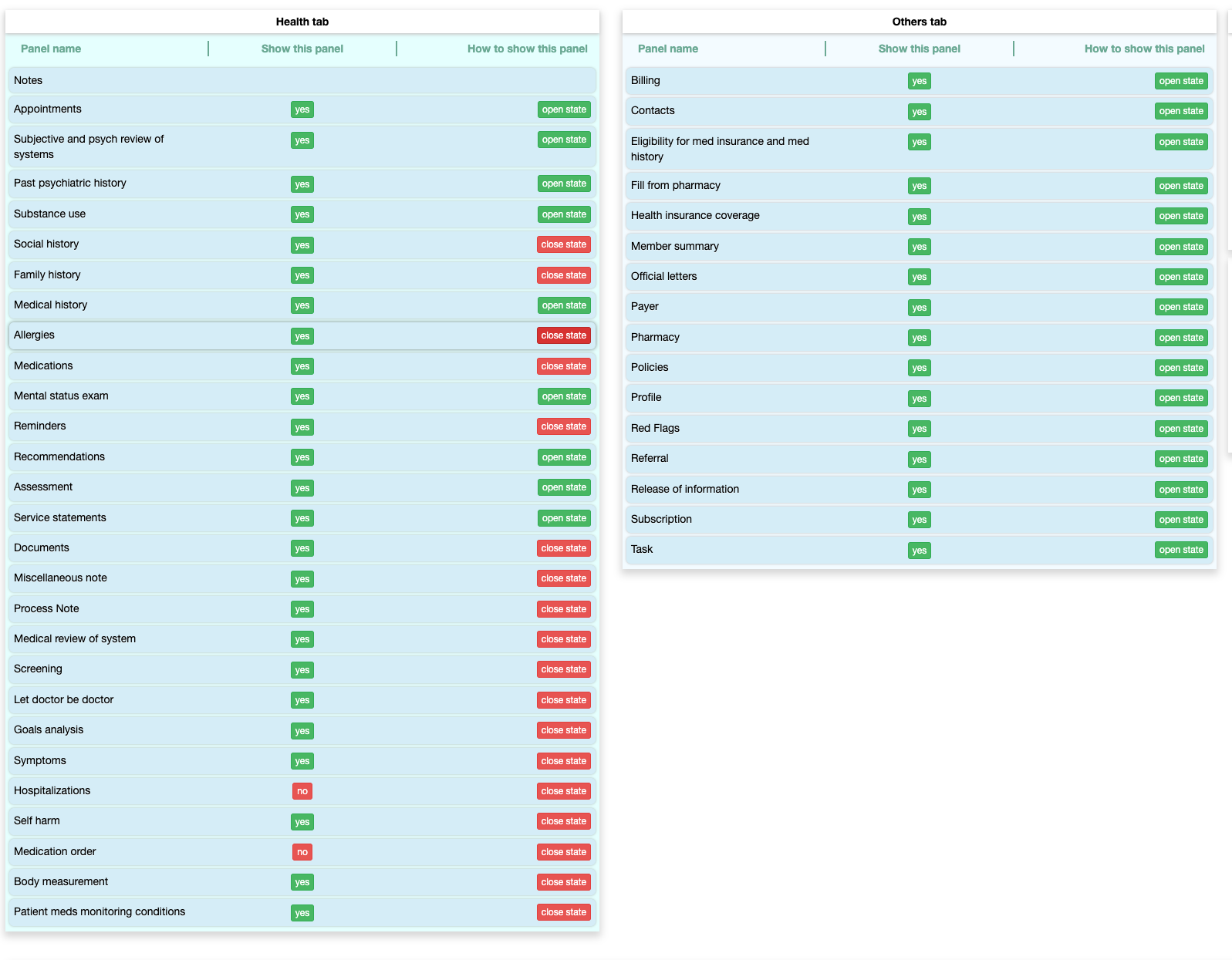Viewport: 1232px width, 960px height.
Task: Toggle Miscellaneous note 'yes' badge
Action: pos(302,579)
